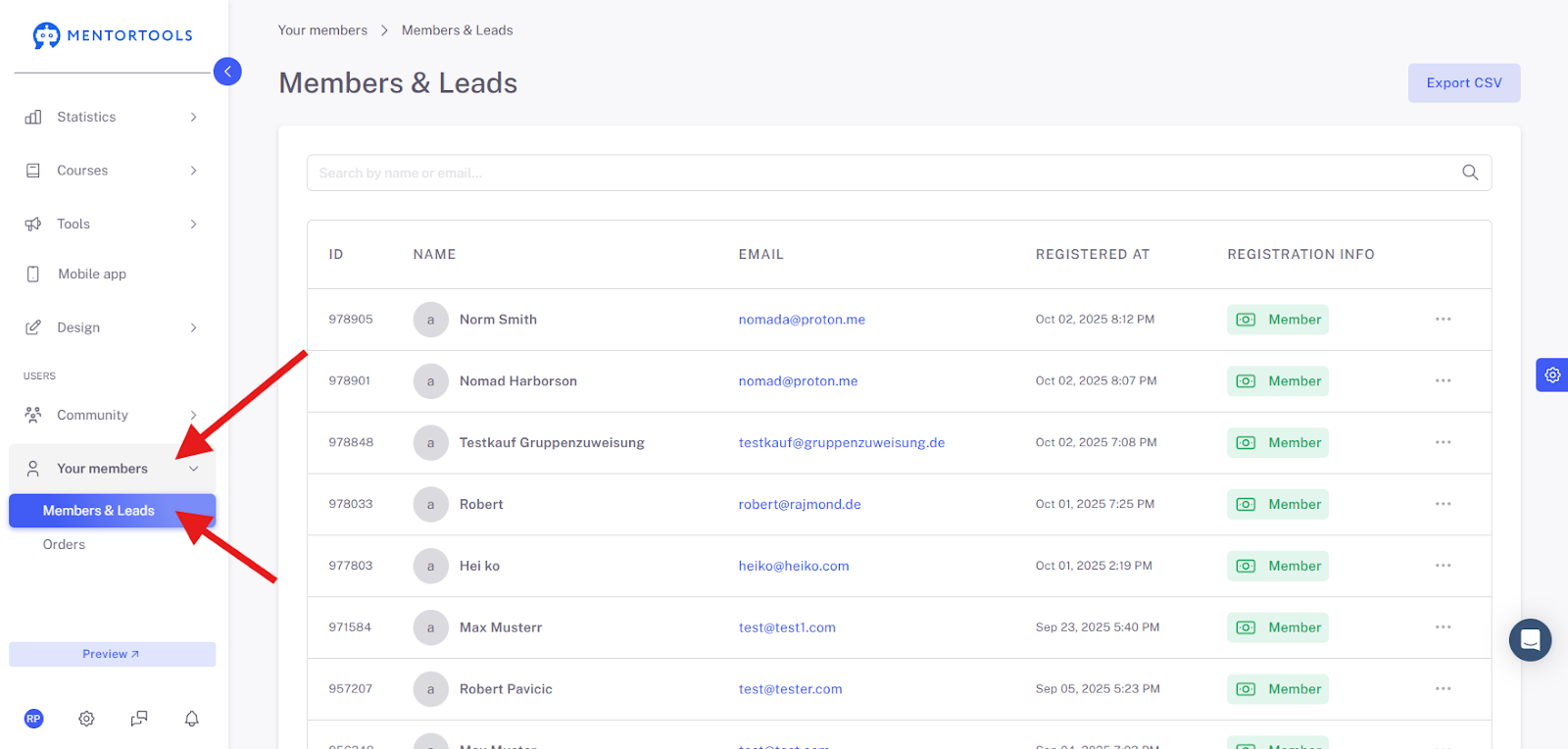Click the name Robert Pavicic
Image resolution: width=1568 pixels, height=749 pixels.
pos(506,689)
